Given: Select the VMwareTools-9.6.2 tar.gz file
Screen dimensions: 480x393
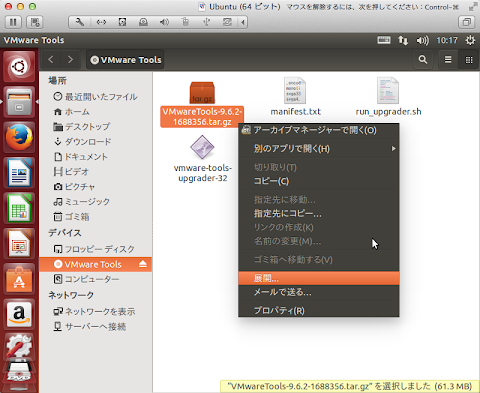Looking at the screenshot, I should coord(202,104).
